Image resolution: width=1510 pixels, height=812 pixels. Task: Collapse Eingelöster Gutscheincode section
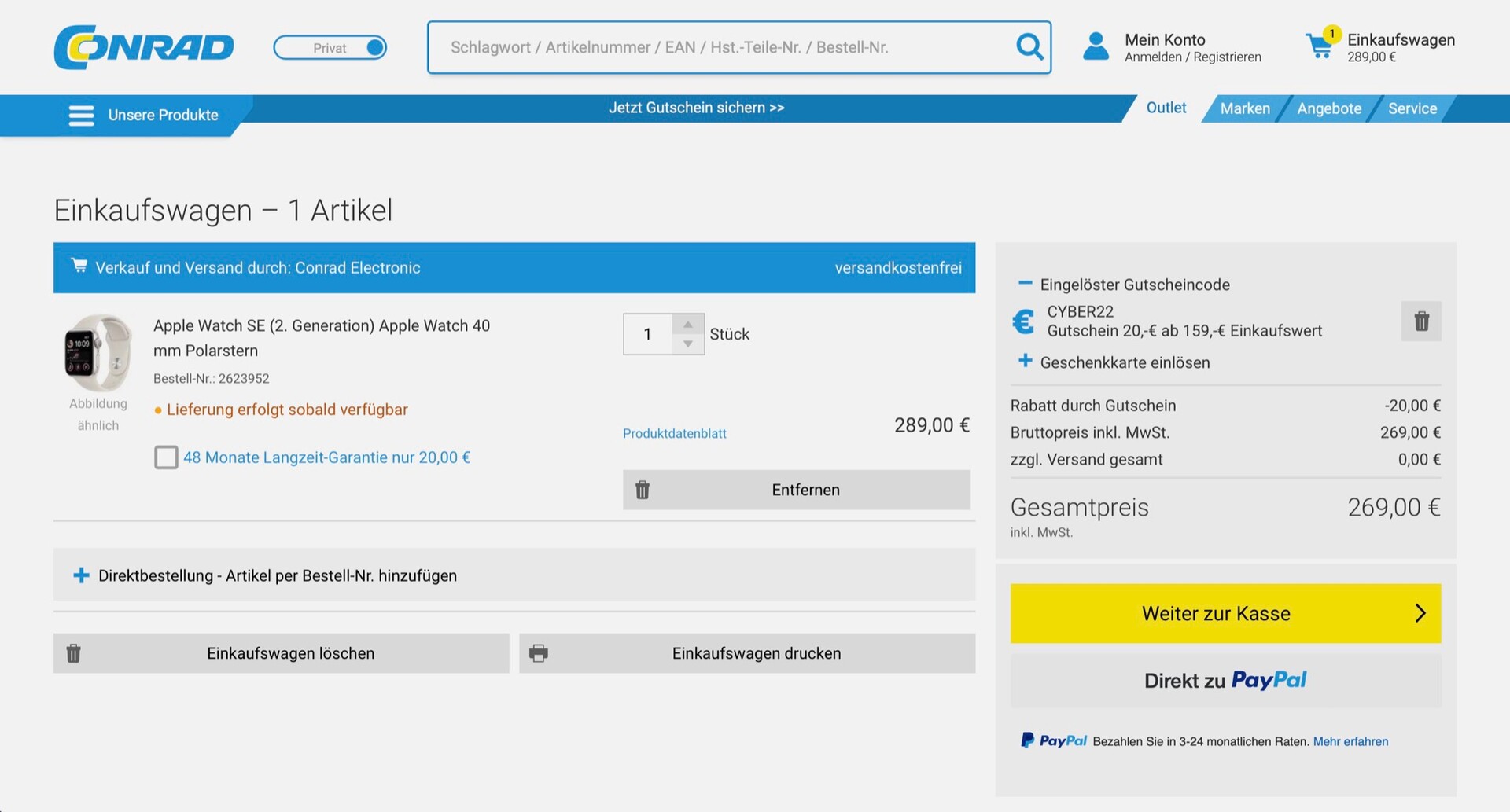[1025, 284]
